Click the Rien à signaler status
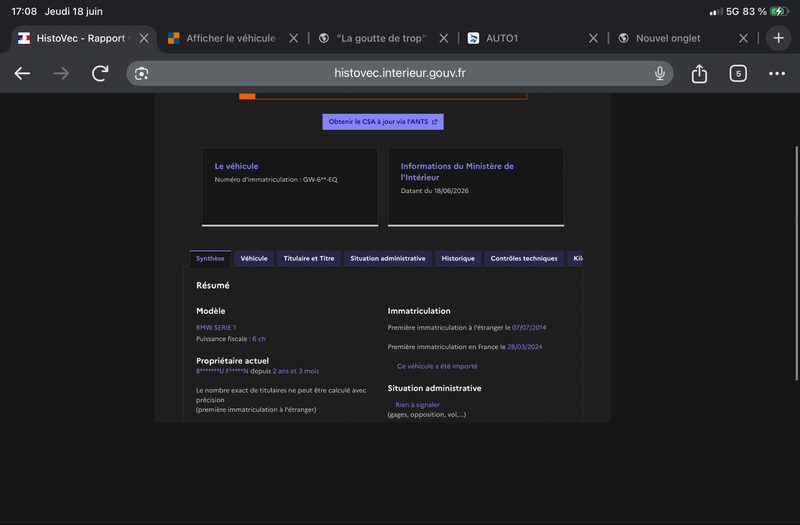This screenshot has width=800, height=525. pos(417,405)
